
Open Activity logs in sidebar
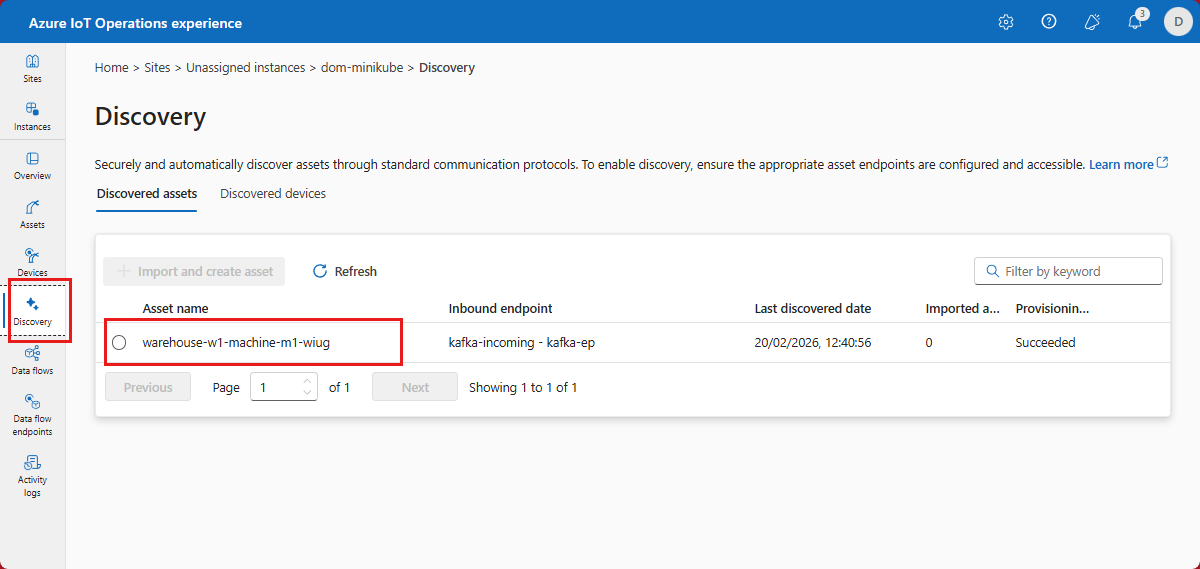[32, 476]
